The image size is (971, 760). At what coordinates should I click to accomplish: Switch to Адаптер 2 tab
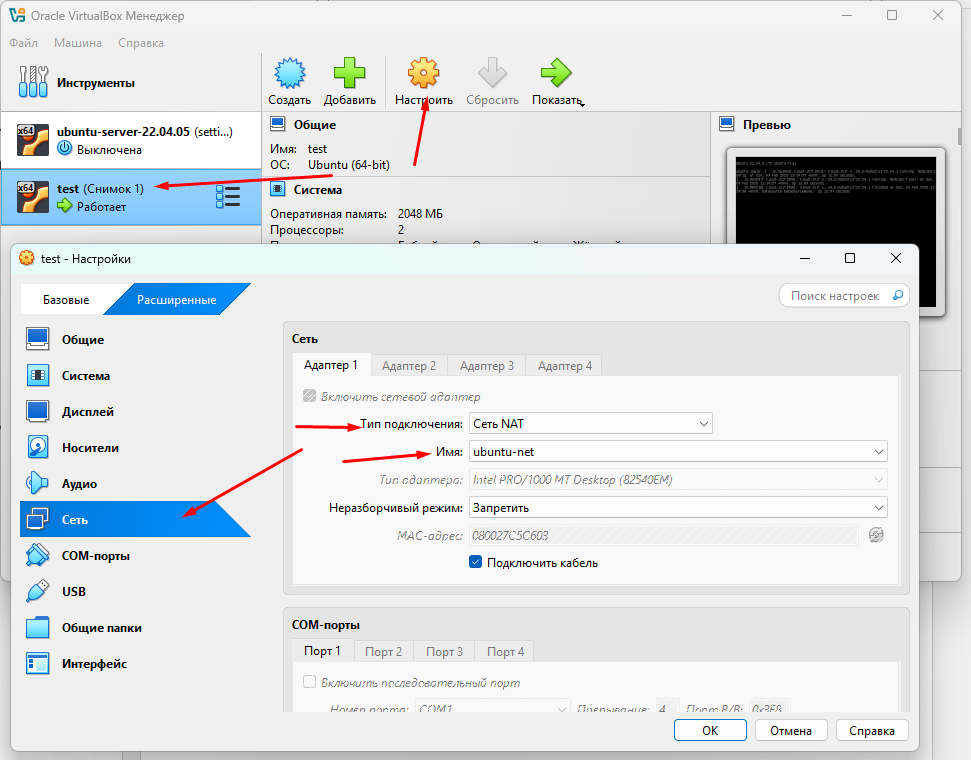pos(409,366)
